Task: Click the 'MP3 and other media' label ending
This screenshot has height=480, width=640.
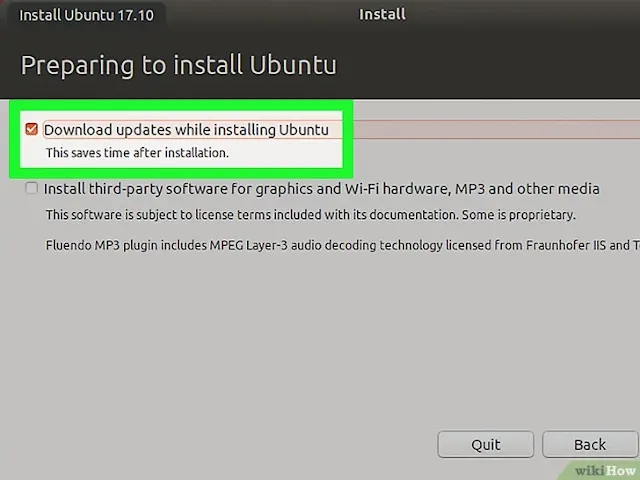Action: point(527,189)
